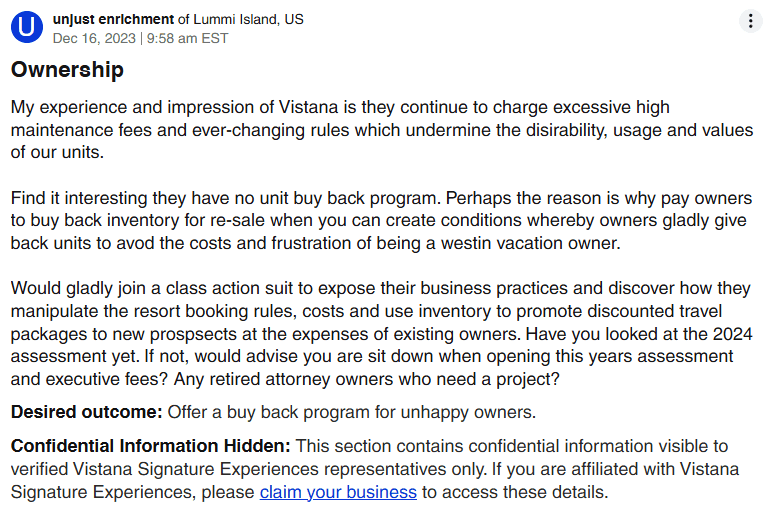775x513 pixels.
Task: Open the "unjust enrichment" reviewer profile name
Action: pos(111,19)
